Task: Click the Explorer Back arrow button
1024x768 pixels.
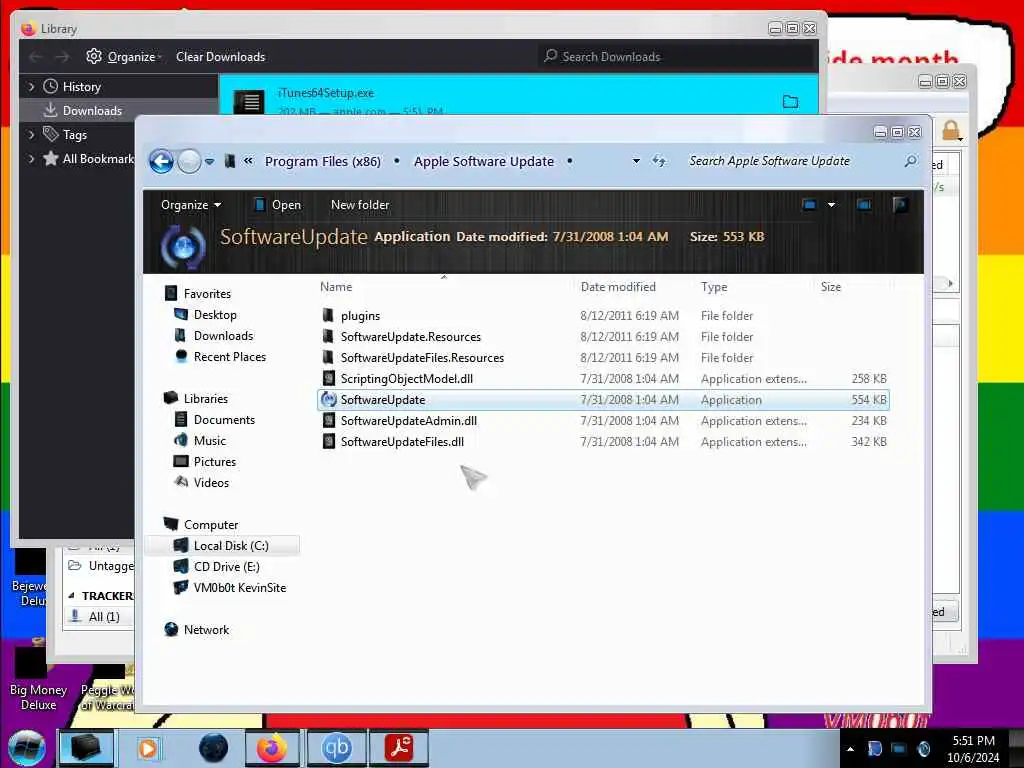Action: click(x=161, y=161)
